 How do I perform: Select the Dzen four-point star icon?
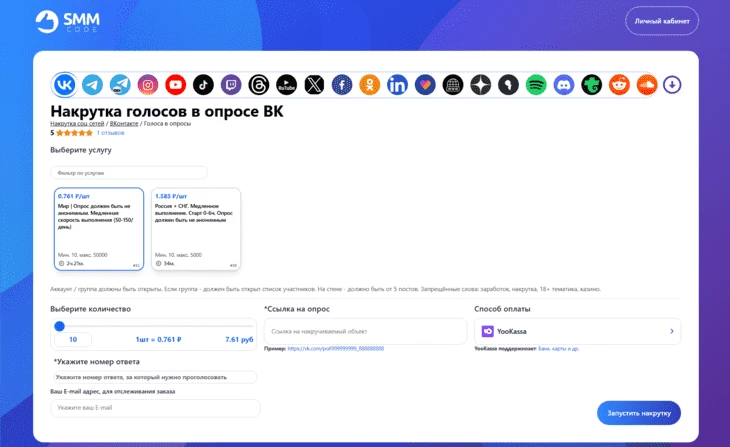[x=480, y=85]
